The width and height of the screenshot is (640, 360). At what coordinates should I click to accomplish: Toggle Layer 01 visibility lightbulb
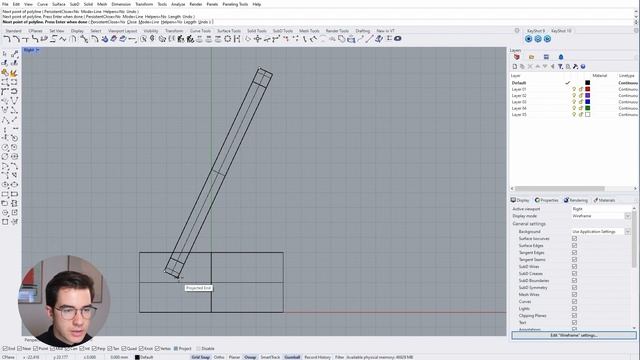tap(574, 89)
